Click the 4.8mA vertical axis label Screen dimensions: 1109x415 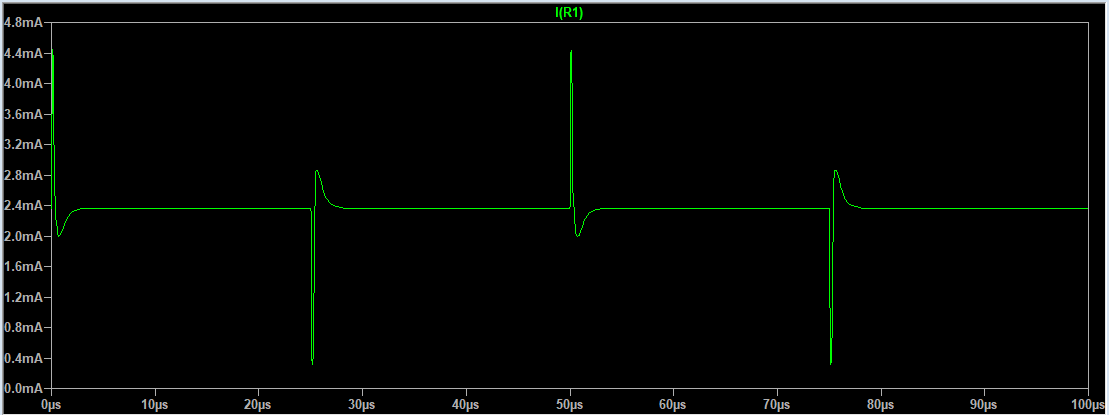(23, 23)
